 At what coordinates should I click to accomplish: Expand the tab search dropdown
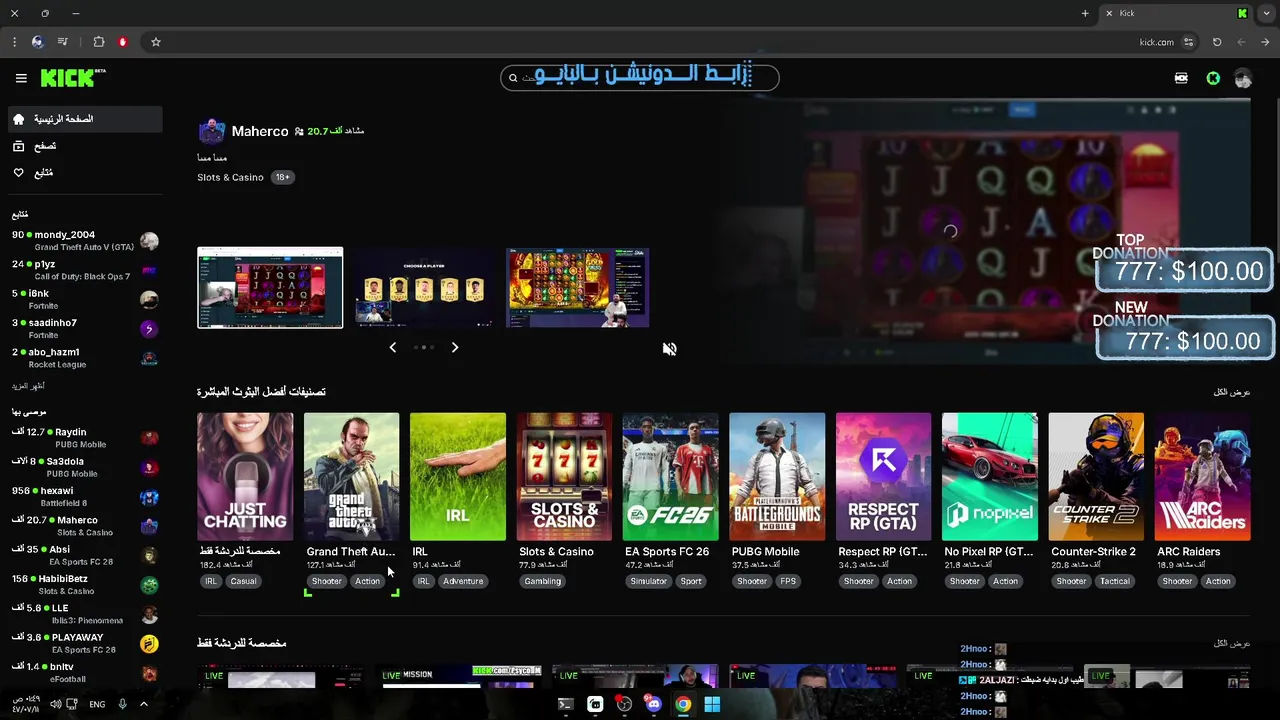1267,13
